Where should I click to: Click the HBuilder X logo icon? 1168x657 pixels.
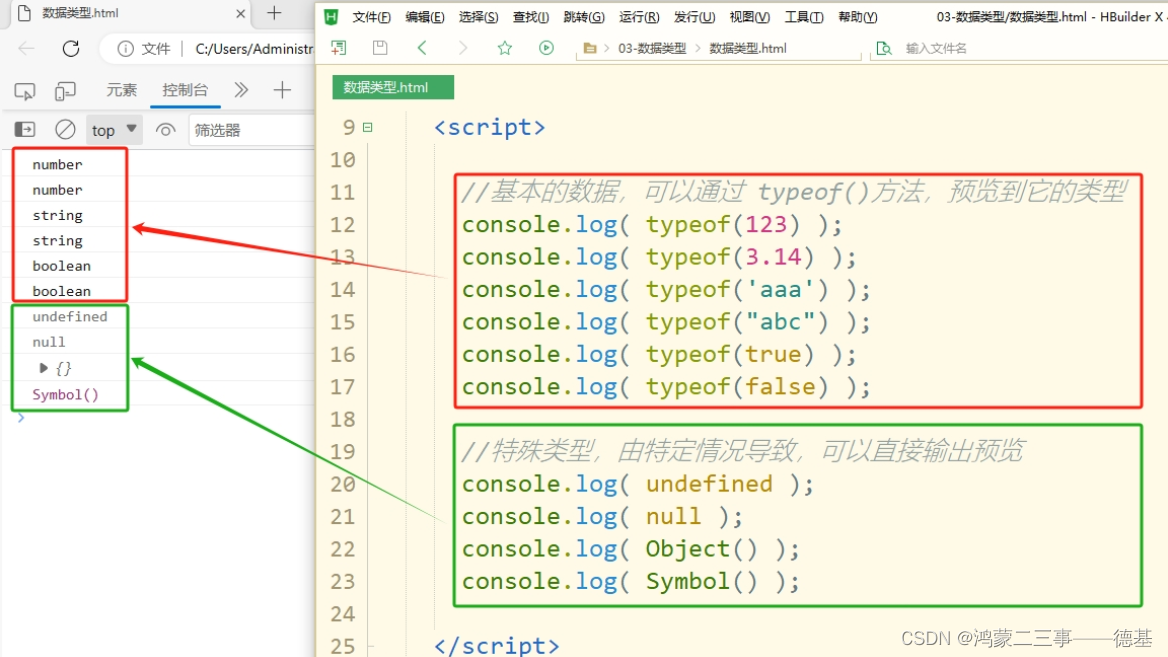331,16
